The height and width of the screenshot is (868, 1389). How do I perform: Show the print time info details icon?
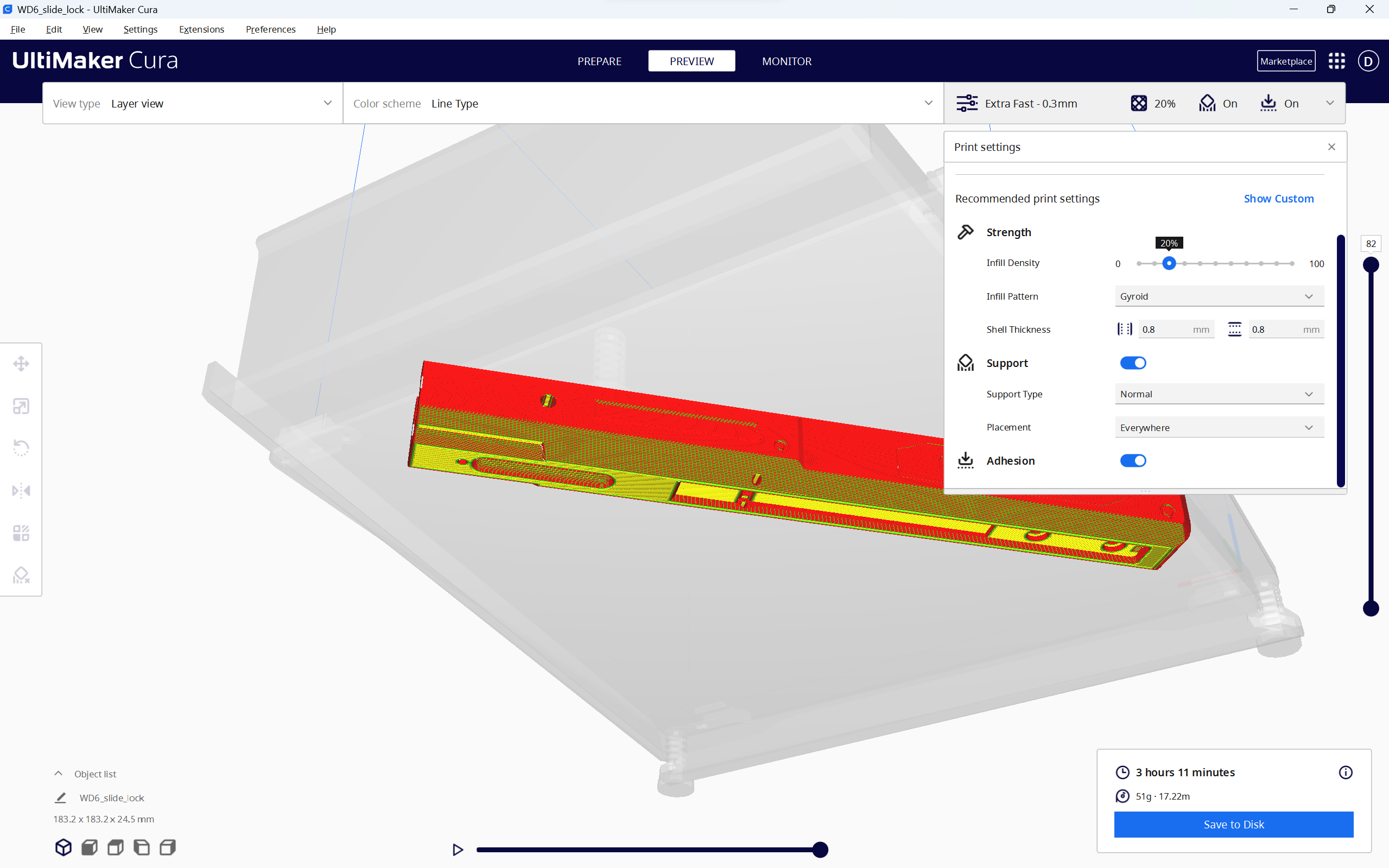coord(1346,772)
